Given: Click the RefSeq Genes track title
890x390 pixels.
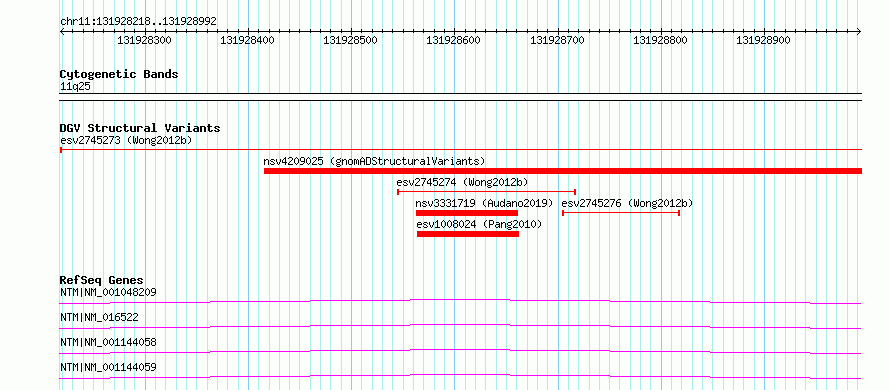Looking at the screenshot, I should tap(102, 280).
